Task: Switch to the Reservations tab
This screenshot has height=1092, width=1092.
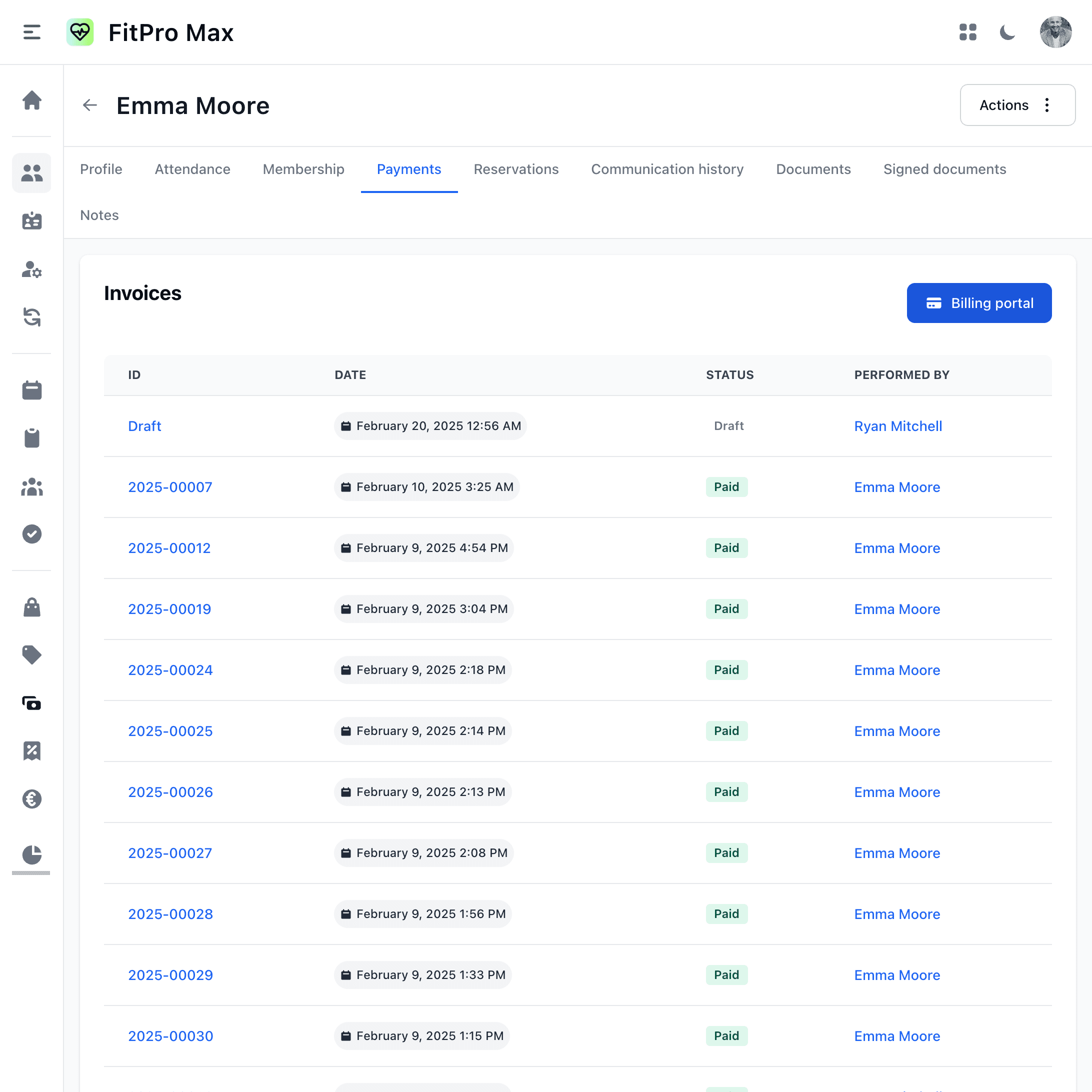Action: pos(516,169)
